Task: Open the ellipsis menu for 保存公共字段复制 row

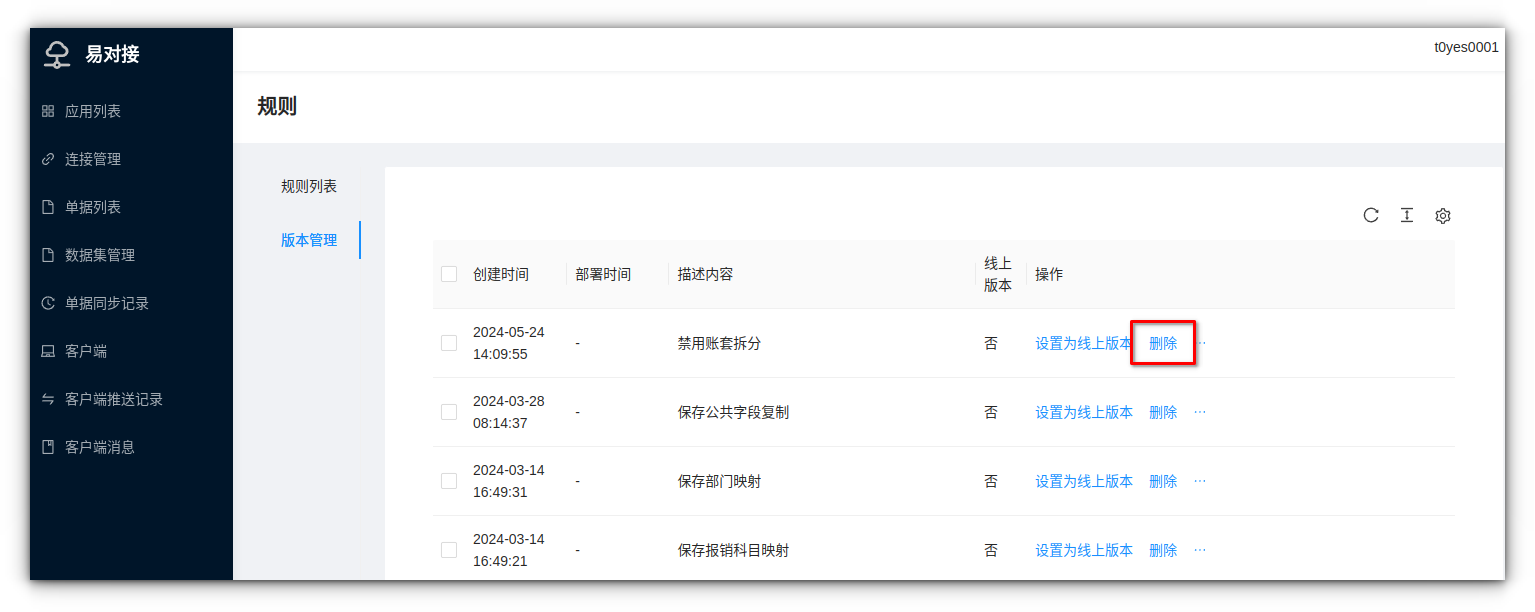Action: click(1200, 412)
